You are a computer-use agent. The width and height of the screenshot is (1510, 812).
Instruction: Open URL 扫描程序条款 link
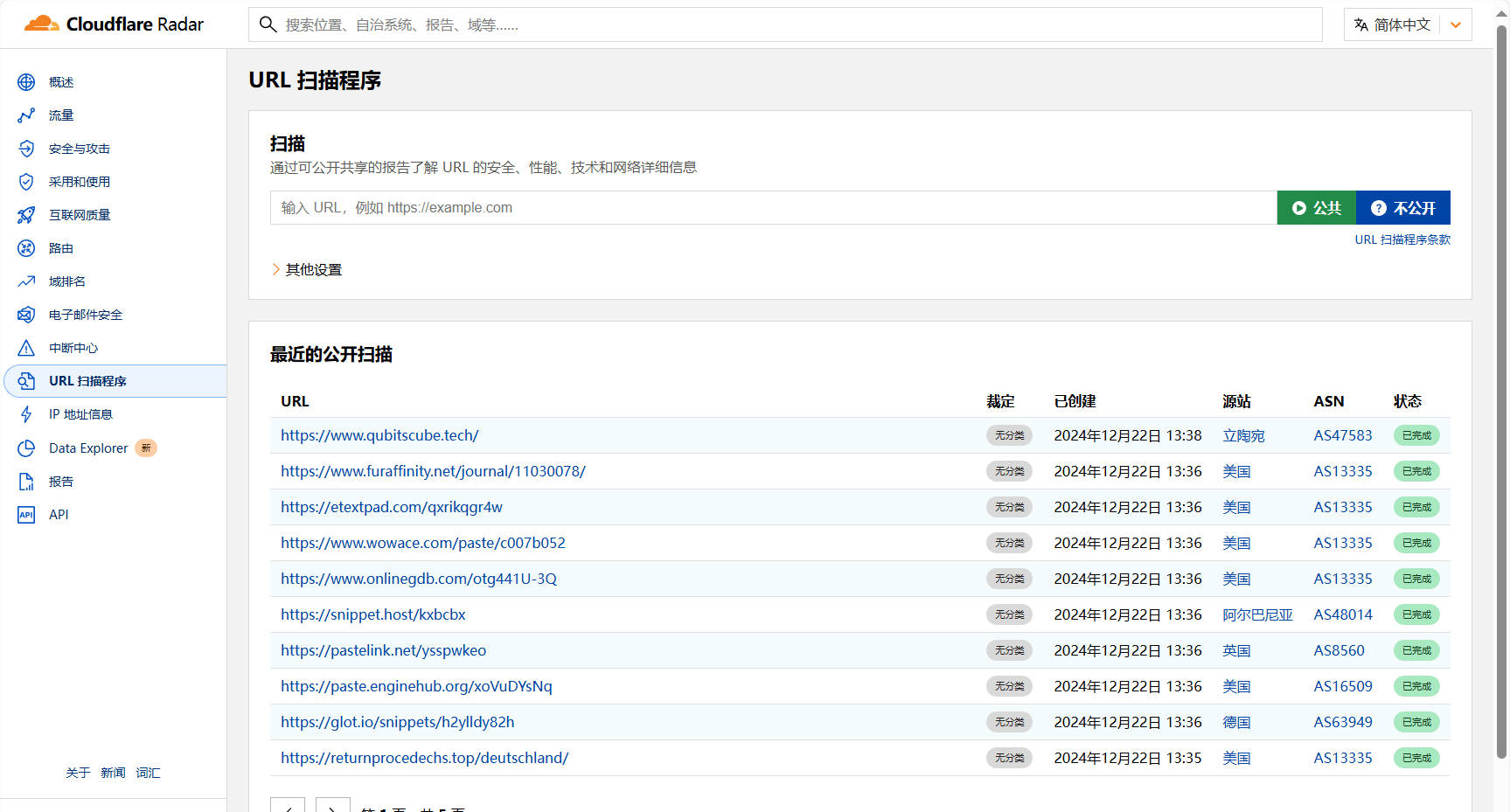point(1402,239)
